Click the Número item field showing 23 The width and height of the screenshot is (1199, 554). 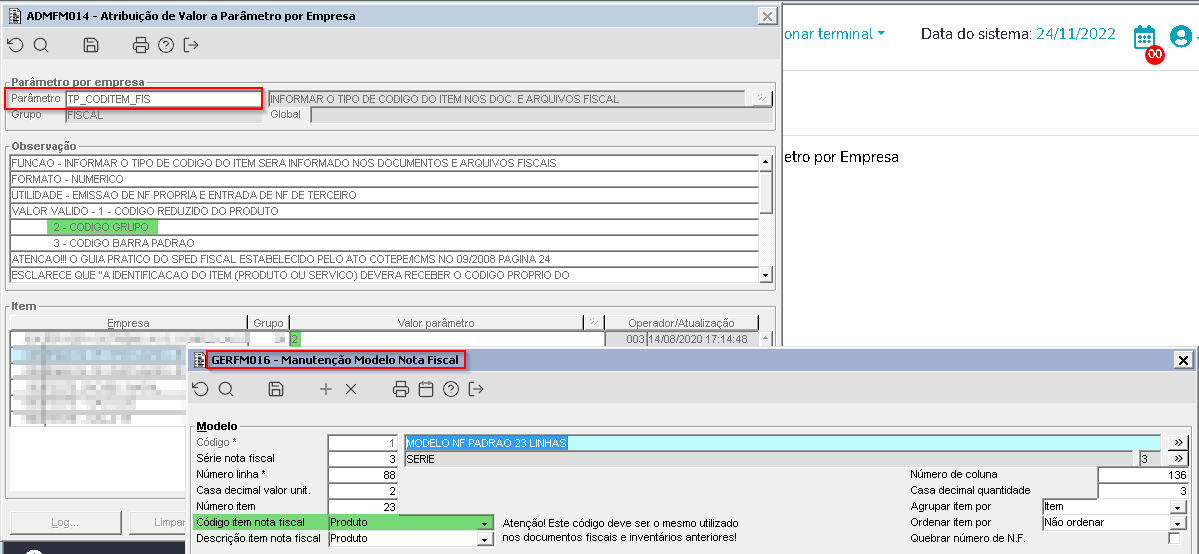[x=363, y=507]
